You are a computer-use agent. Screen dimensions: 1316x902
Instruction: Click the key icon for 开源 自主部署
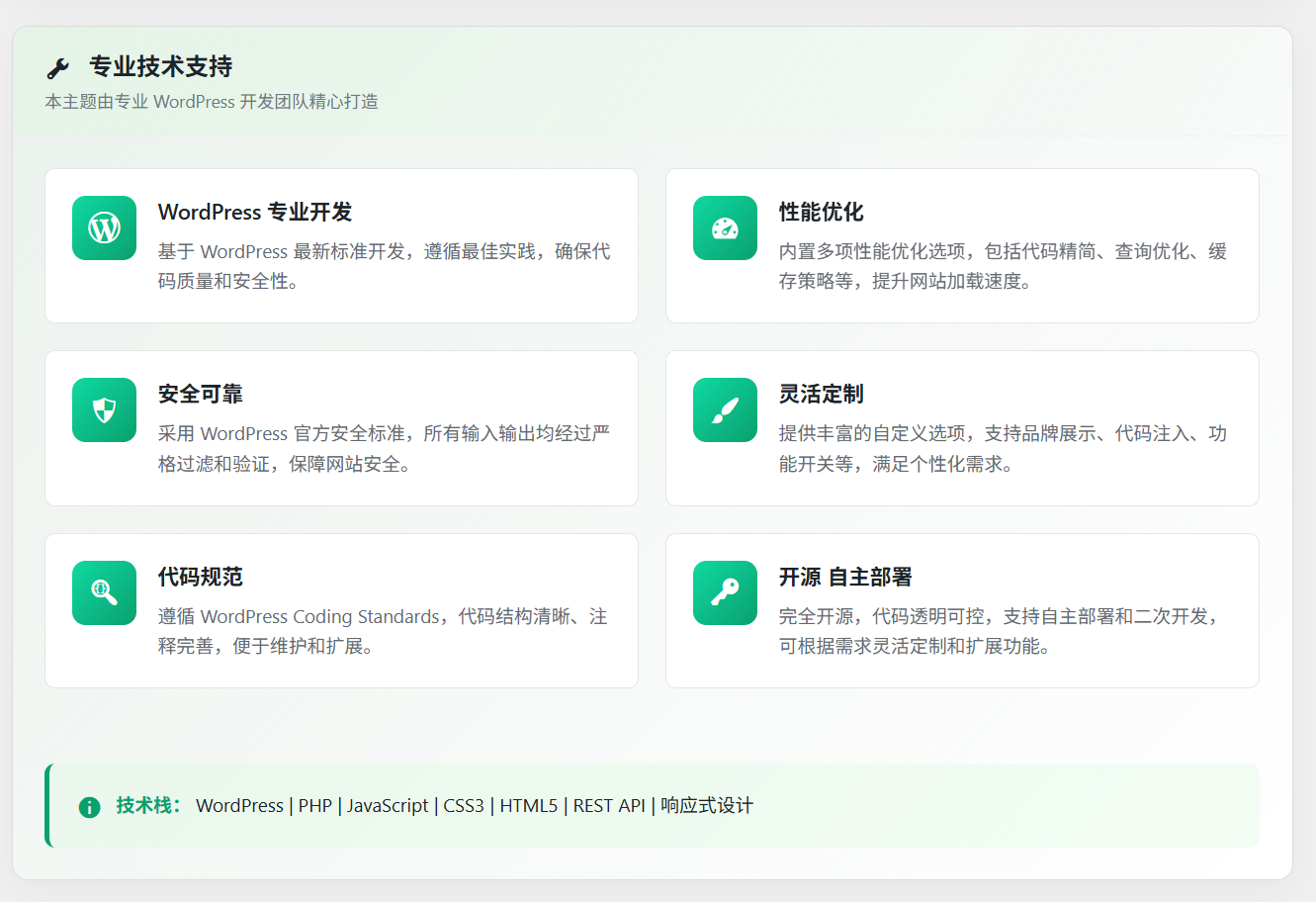[x=725, y=592]
